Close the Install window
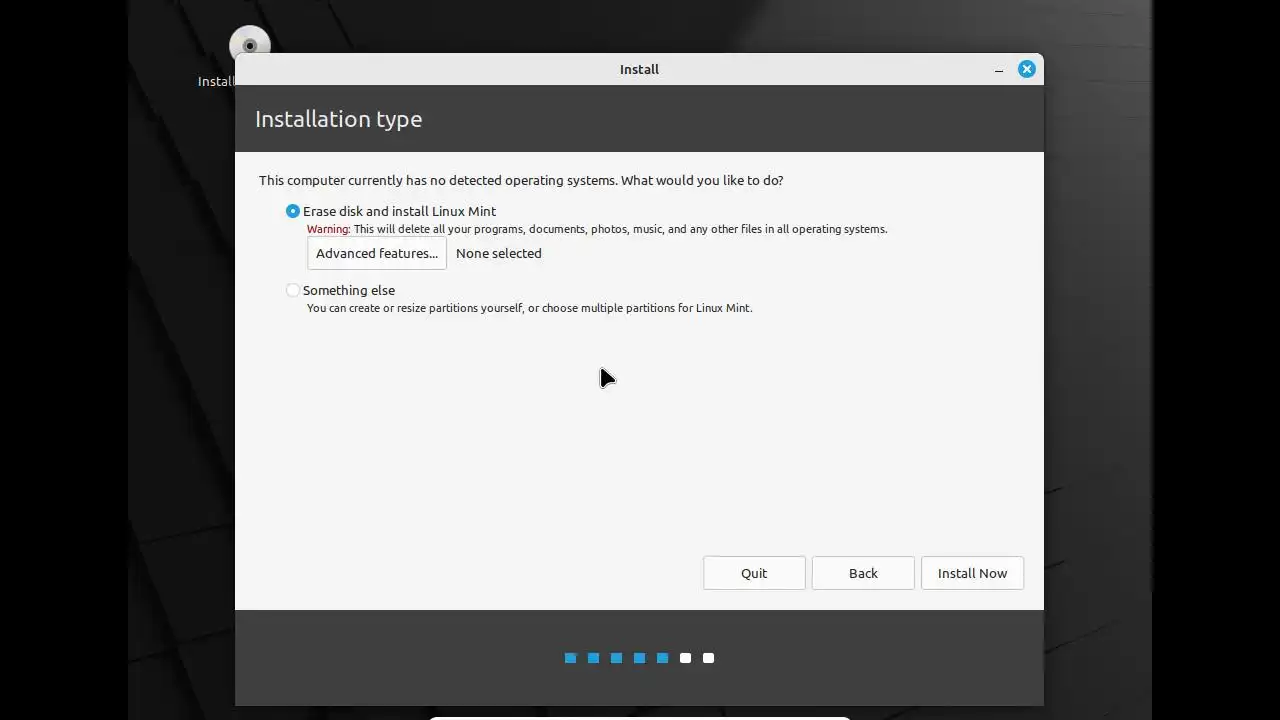 pyautogui.click(x=1026, y=69)
